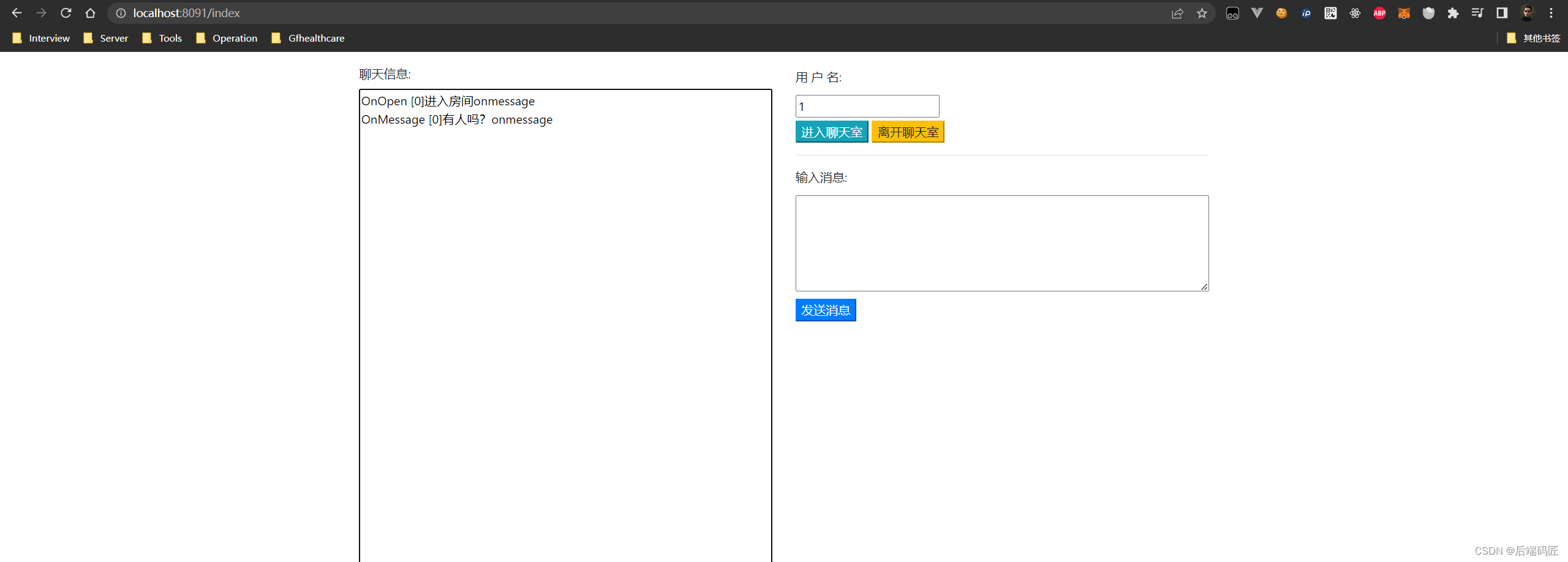The width and height of the screenshot is (1568, 562).
Task: Open the user profile avatar
Action: (x=1527, y=13)
